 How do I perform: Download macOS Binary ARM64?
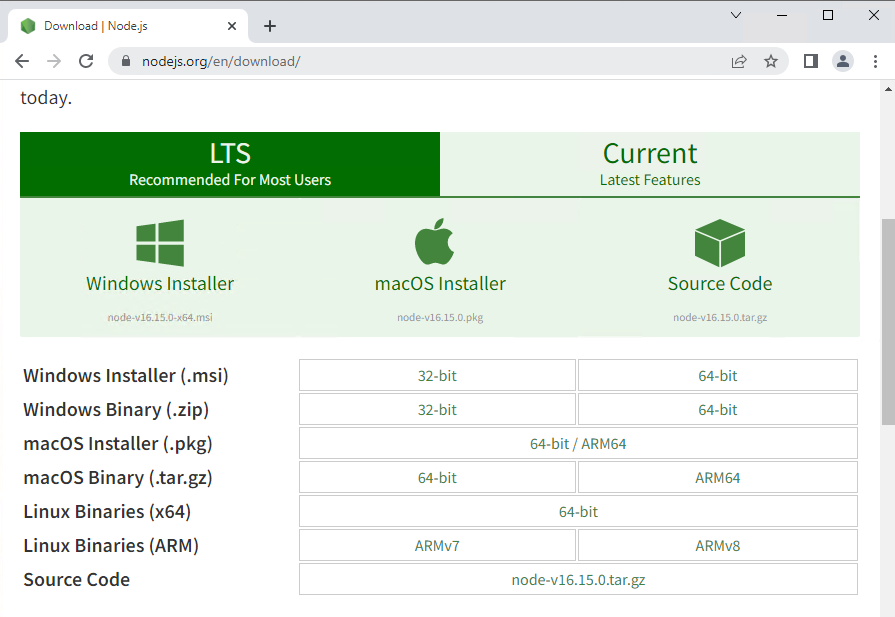point(717,477)
